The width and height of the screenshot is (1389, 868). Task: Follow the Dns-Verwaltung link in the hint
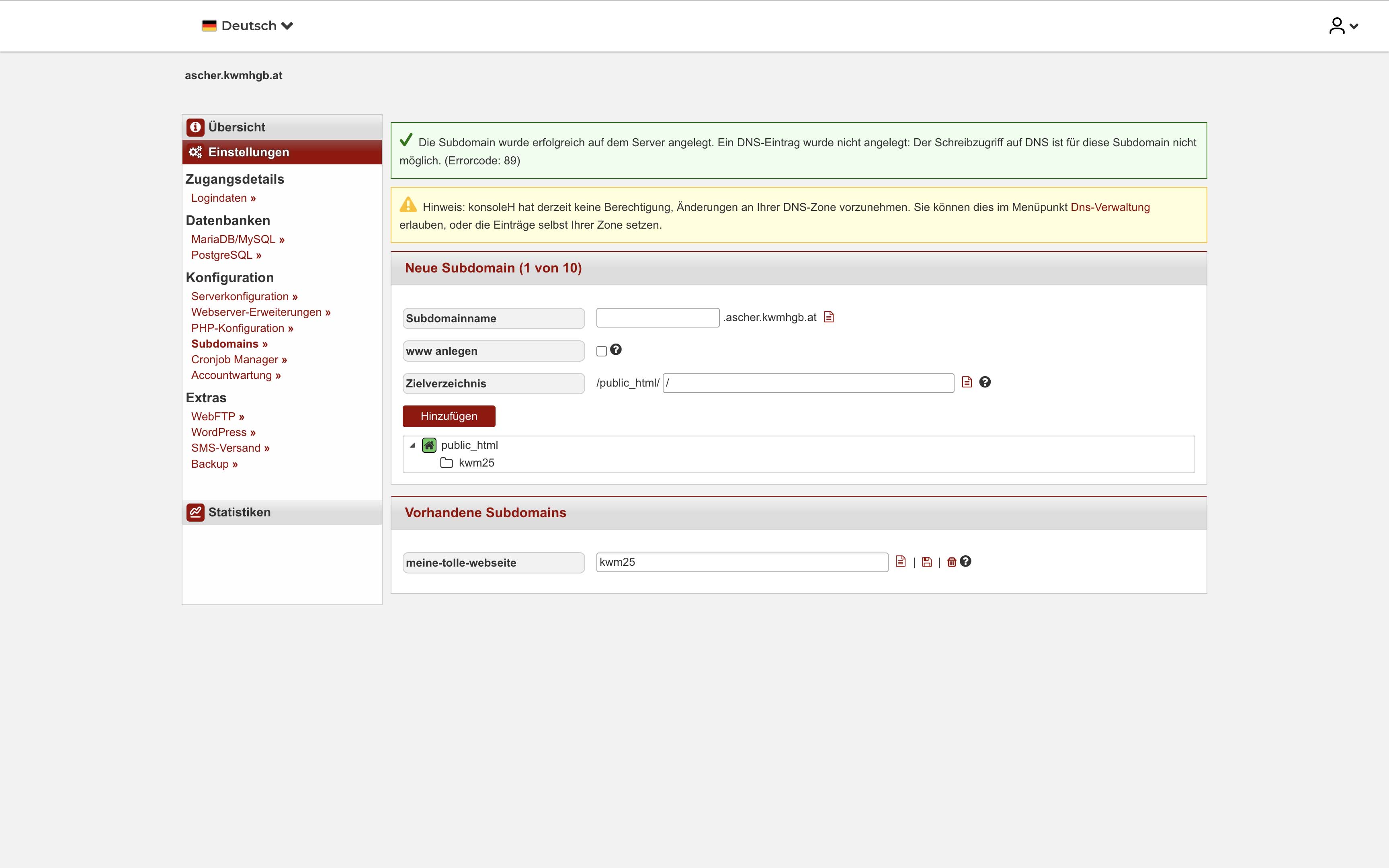coord(1110,207)
